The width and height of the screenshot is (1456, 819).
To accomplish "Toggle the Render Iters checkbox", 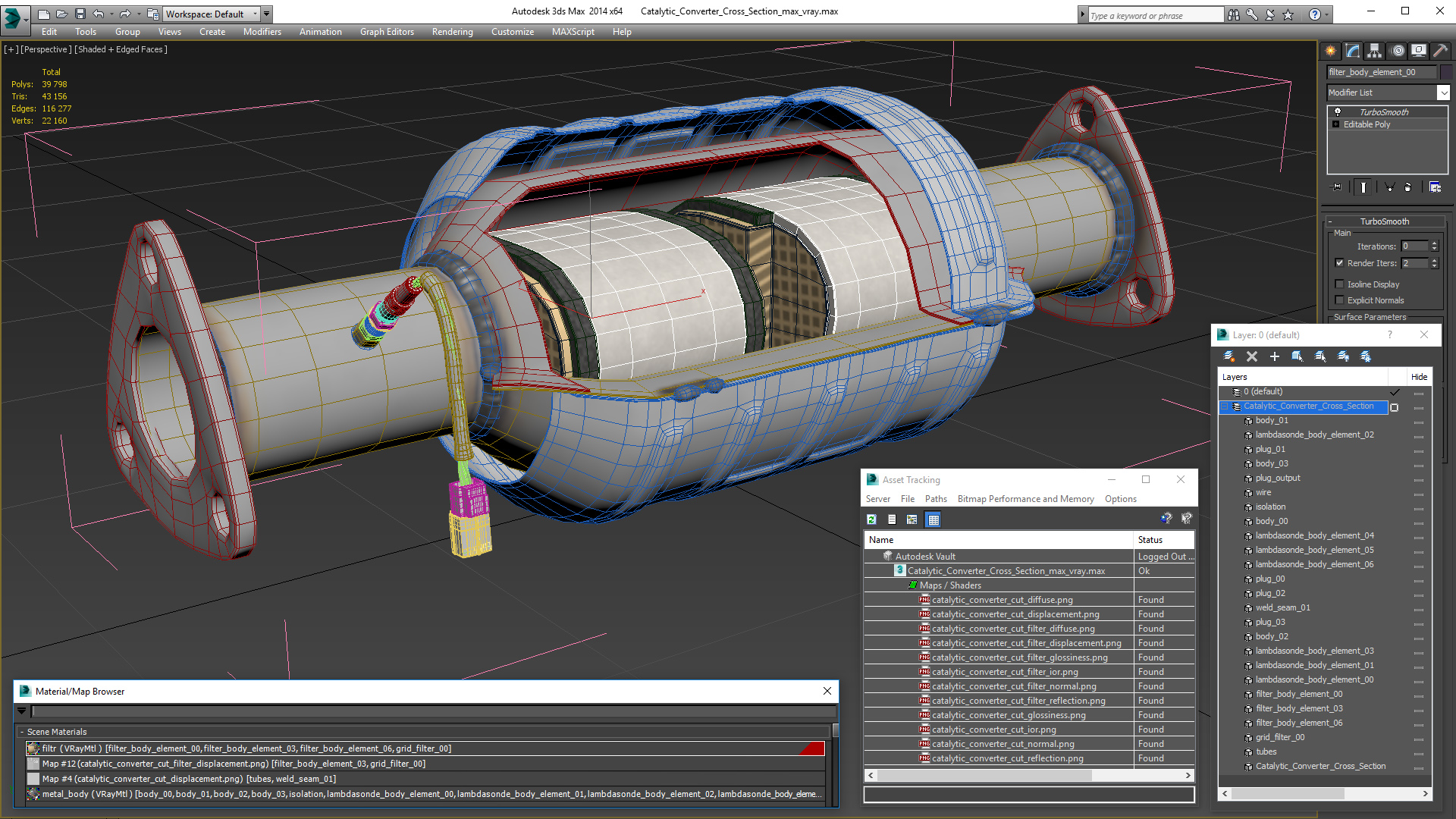I will coord(1339,263).
